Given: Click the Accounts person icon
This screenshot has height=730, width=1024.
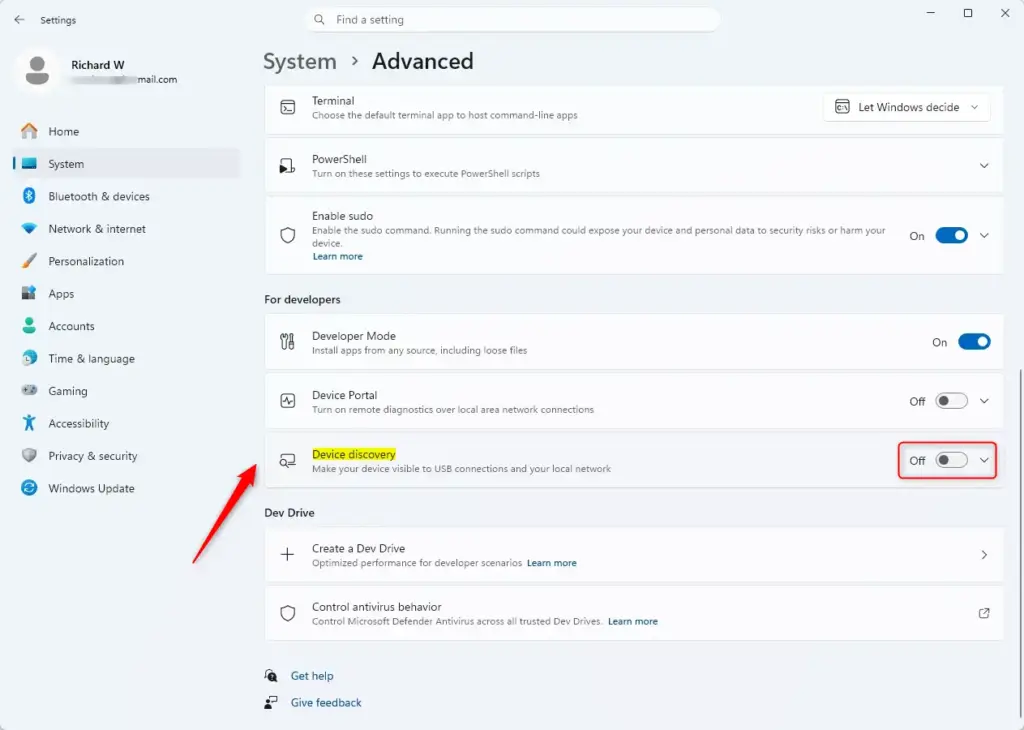Looking at the screenshot, I should [29, 325].
